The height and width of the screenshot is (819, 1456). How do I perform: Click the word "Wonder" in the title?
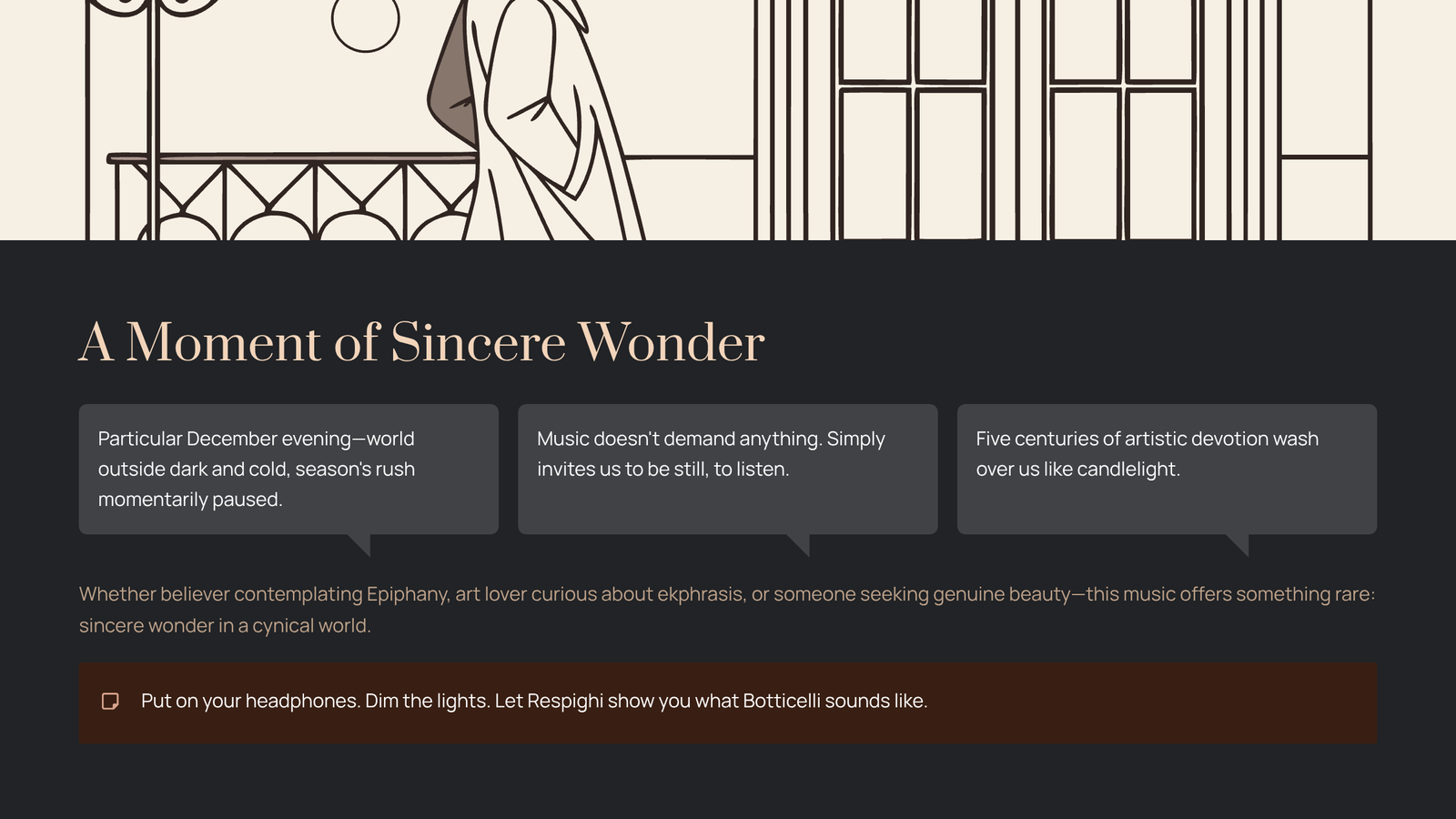coord(671,343)
